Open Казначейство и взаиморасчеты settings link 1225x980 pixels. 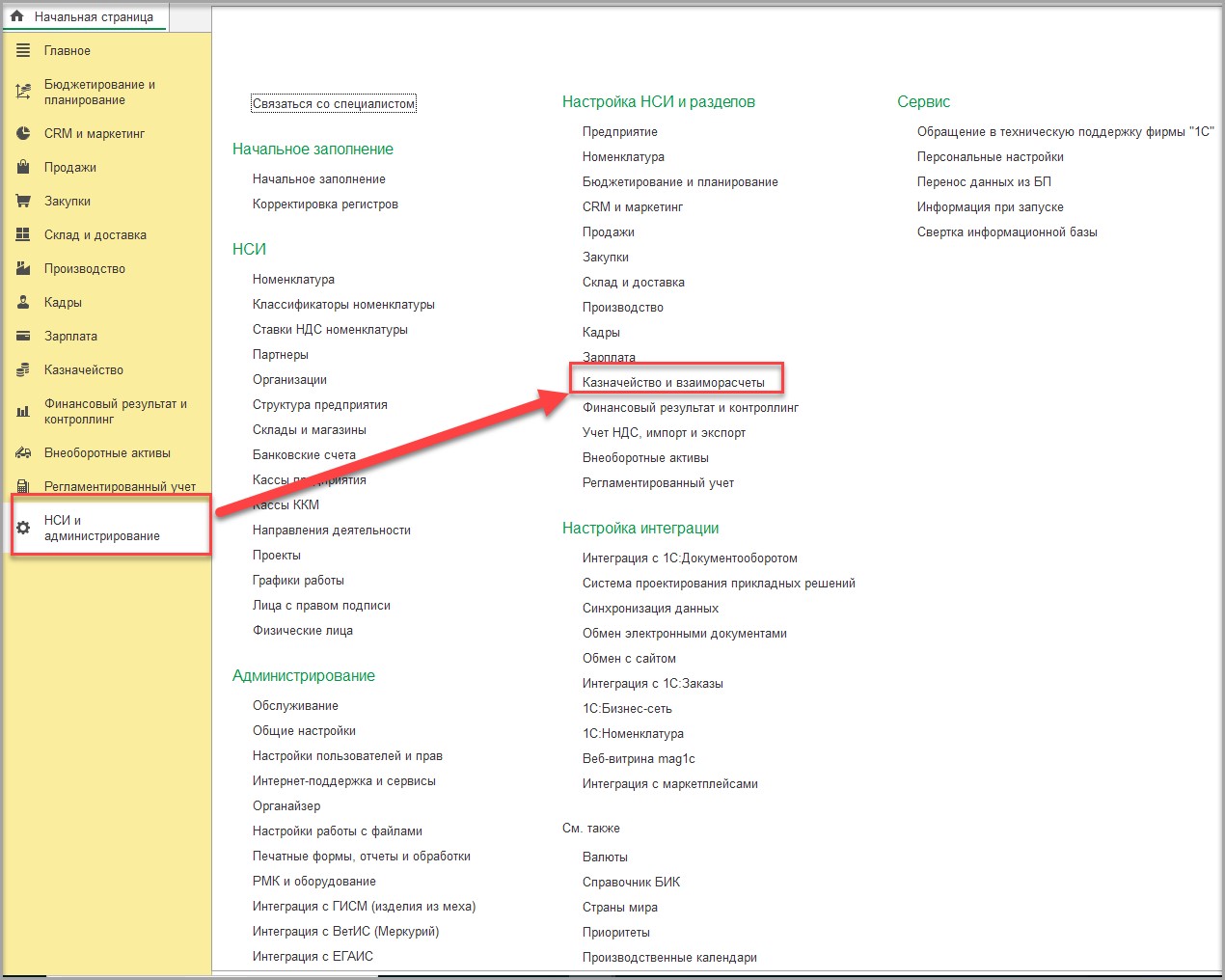coord(673,382)
